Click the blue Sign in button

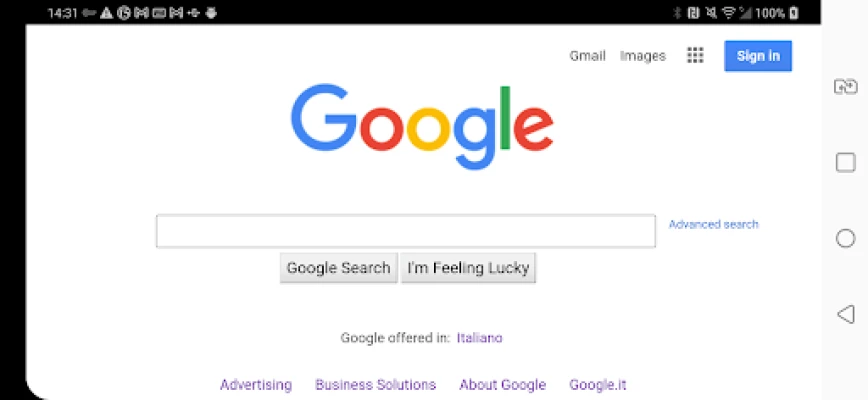(758, 56)
